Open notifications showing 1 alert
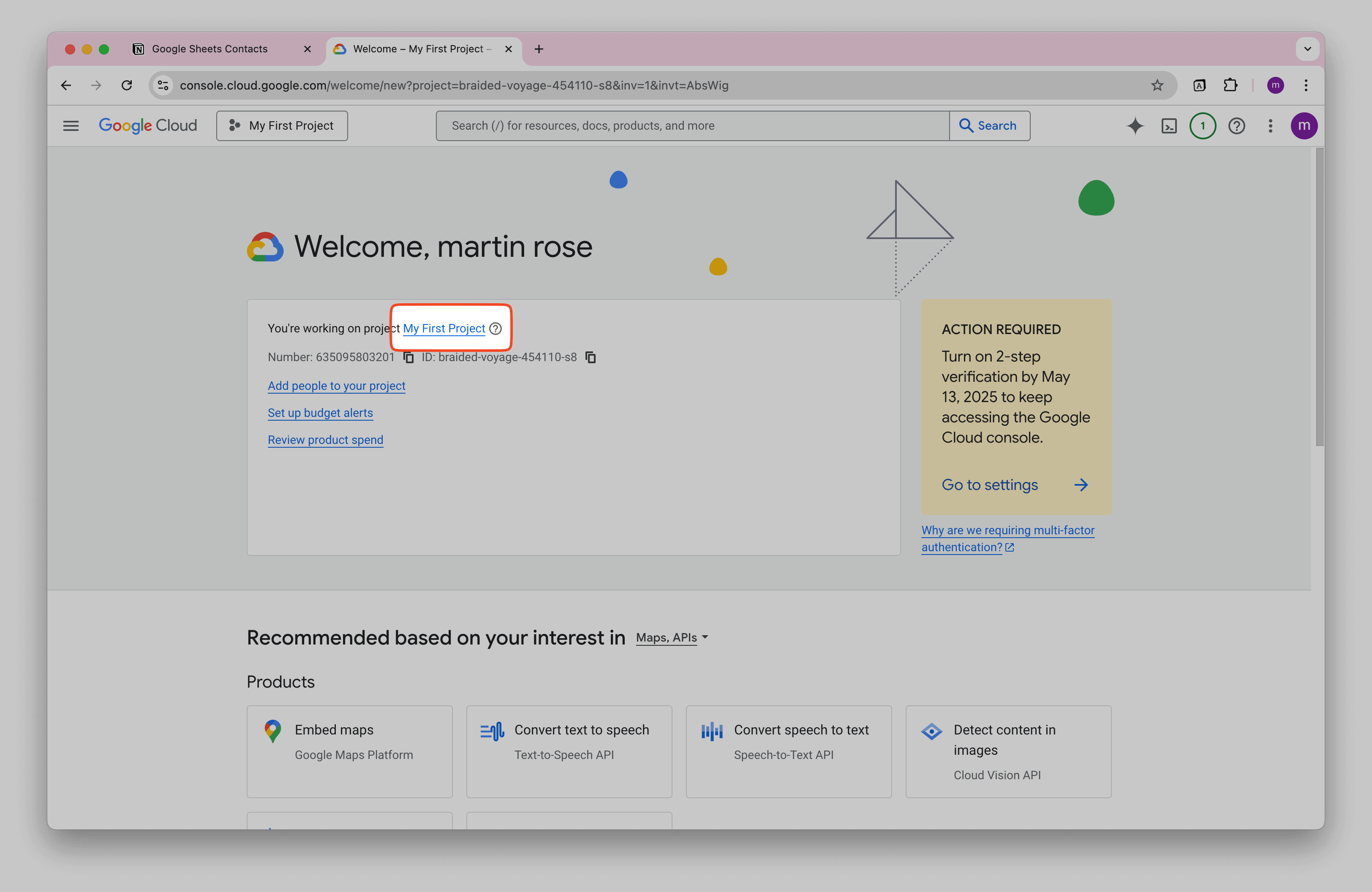The width and height of the screenshot is (1372, 892). point(1203,125)
